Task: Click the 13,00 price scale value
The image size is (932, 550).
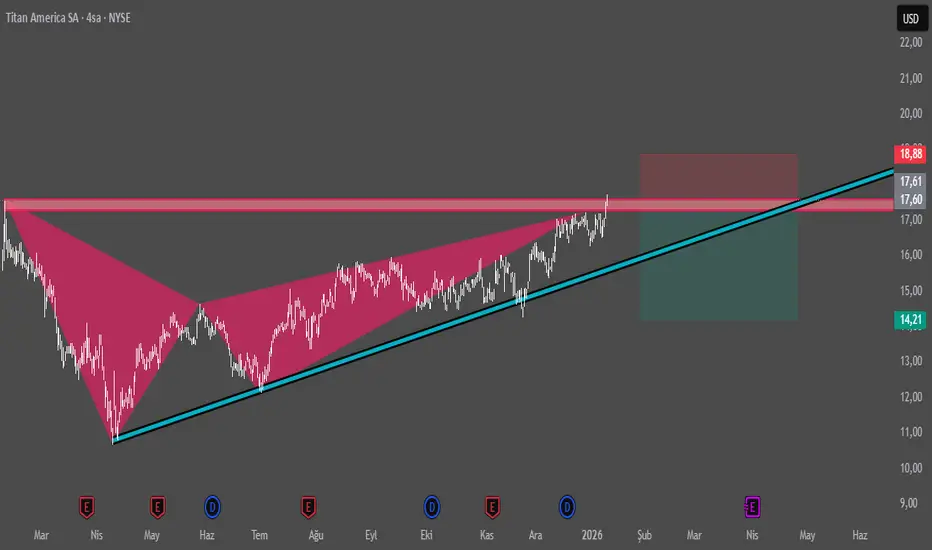Action: click(x=911, y=361)
